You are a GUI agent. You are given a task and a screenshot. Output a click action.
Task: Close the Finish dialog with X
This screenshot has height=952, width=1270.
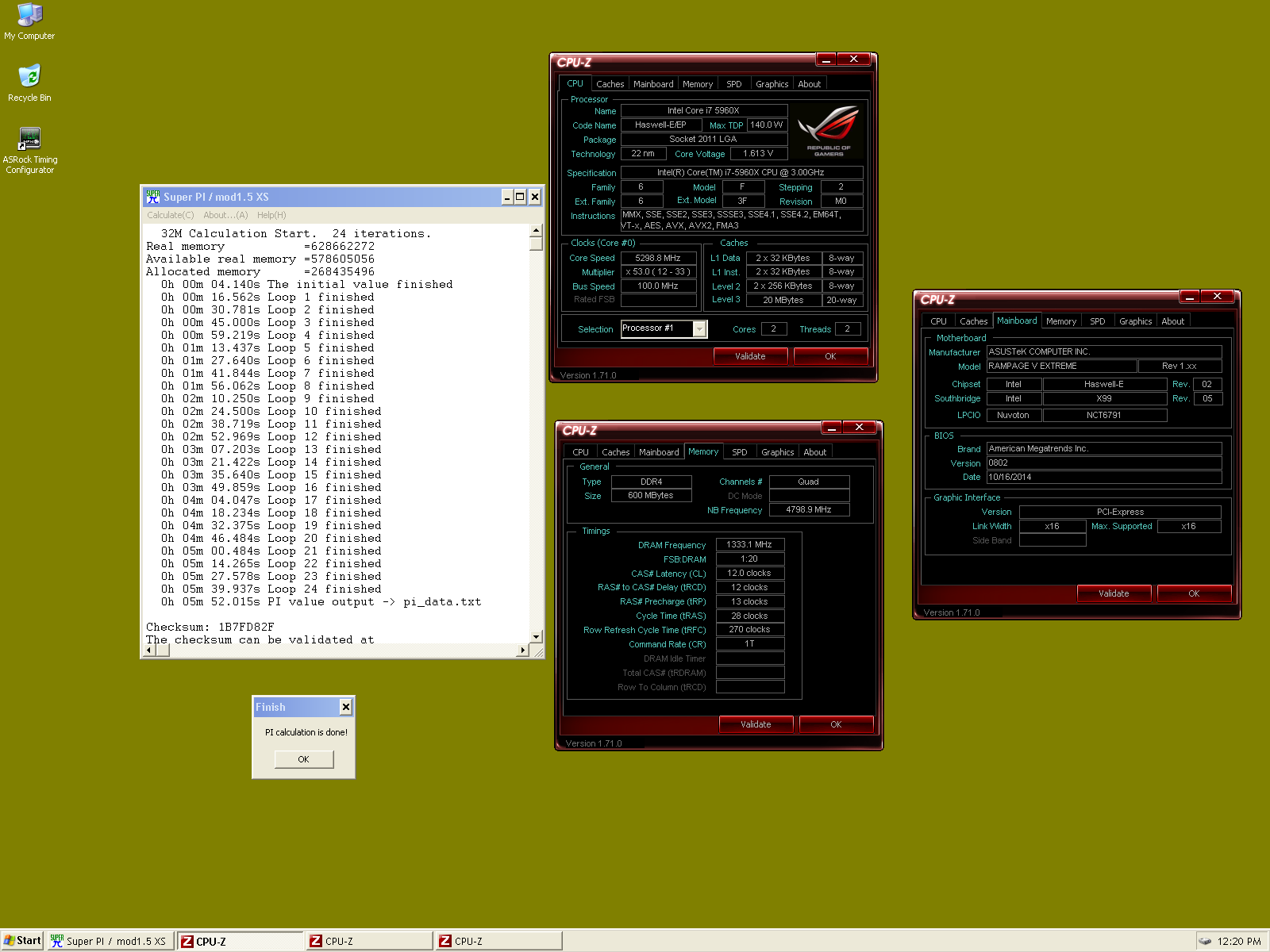coord(346,707)
